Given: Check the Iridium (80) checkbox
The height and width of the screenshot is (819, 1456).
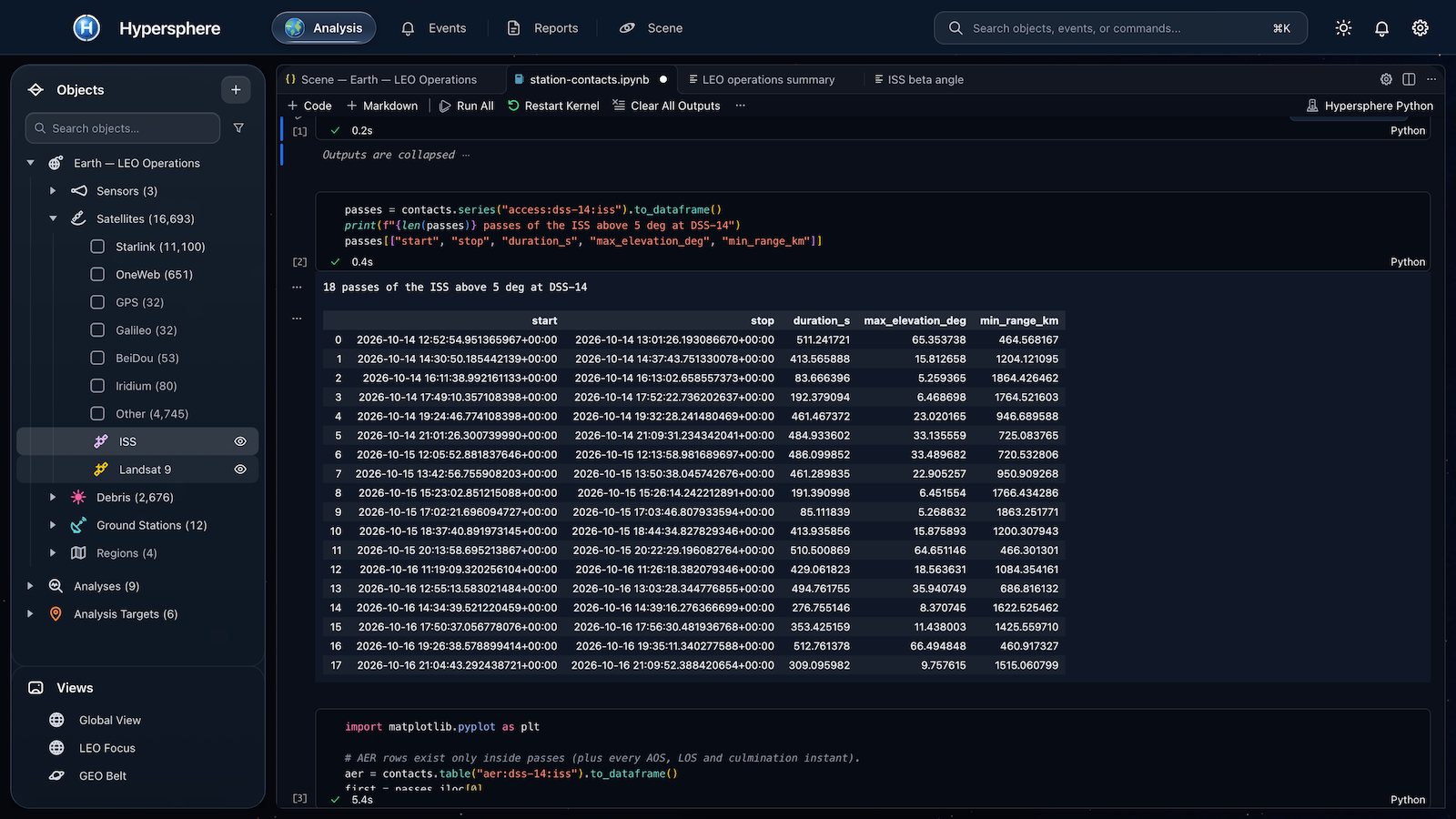Looking at the screenshot, I should (x=97, y=386).
